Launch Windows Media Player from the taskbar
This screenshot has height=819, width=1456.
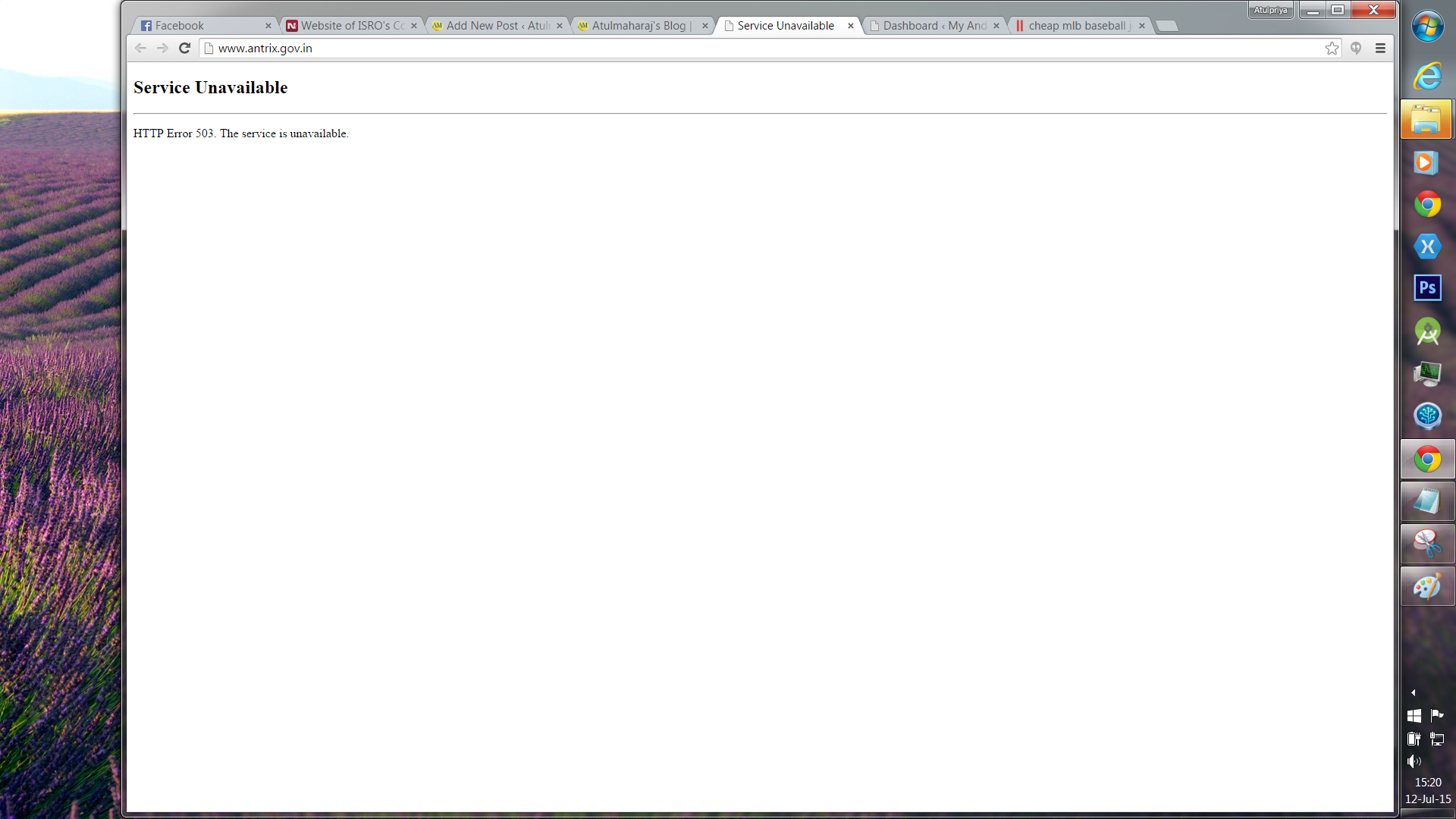click(1427, 162)
